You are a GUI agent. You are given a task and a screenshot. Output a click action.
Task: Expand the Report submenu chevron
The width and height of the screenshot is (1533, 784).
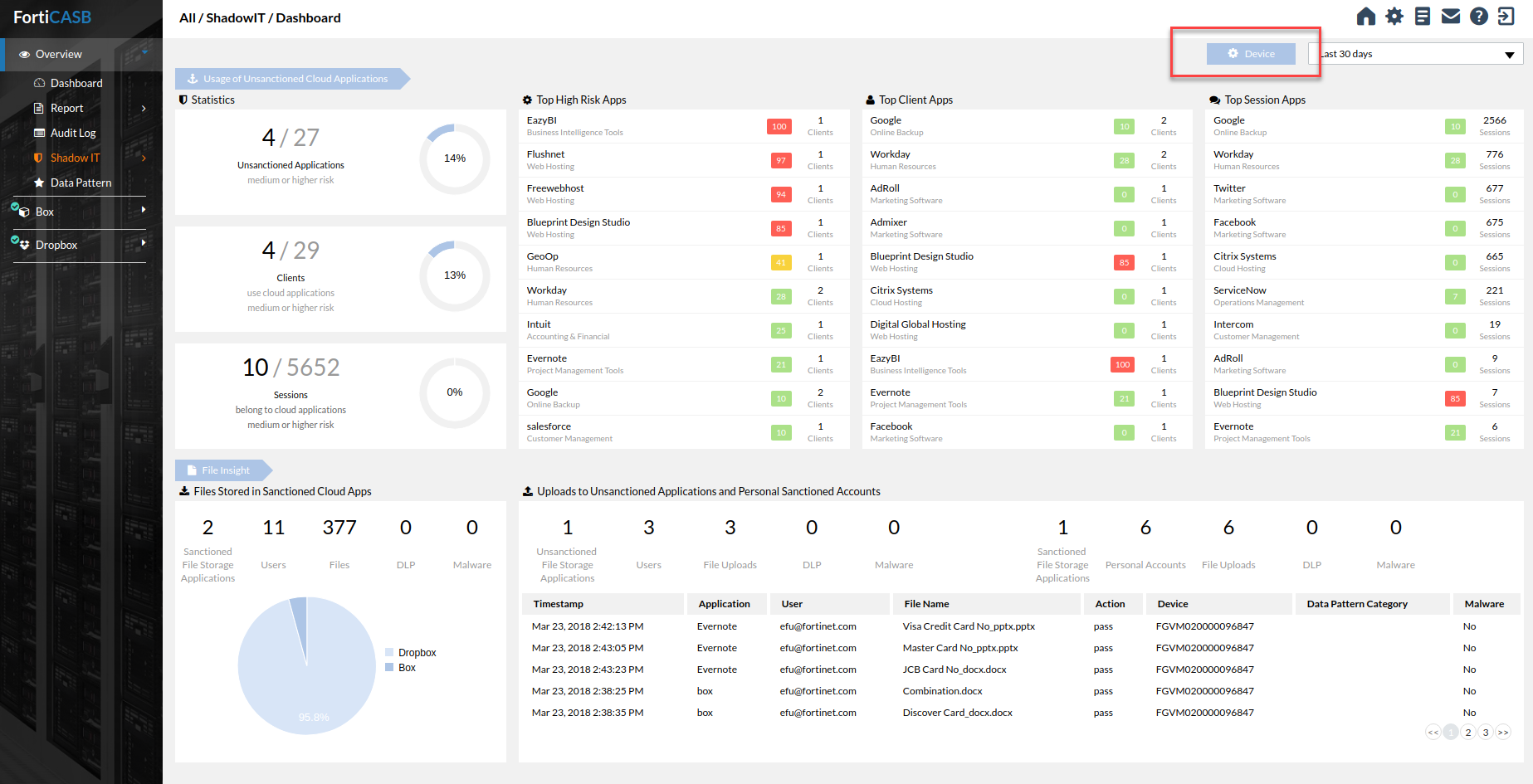tap(144, 108)
